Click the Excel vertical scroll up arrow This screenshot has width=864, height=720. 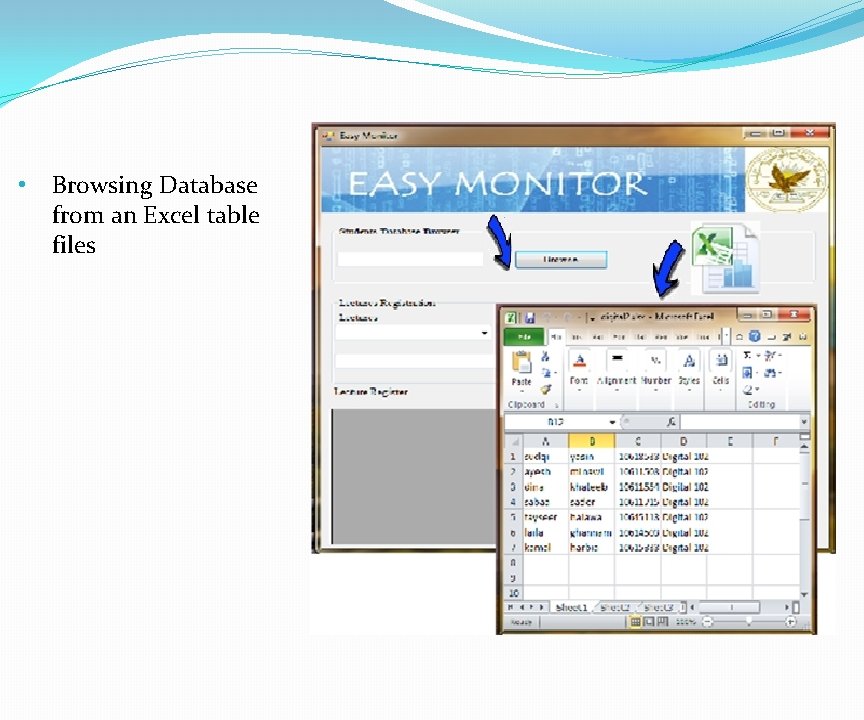pyautogui.click(x=804, y=445)
